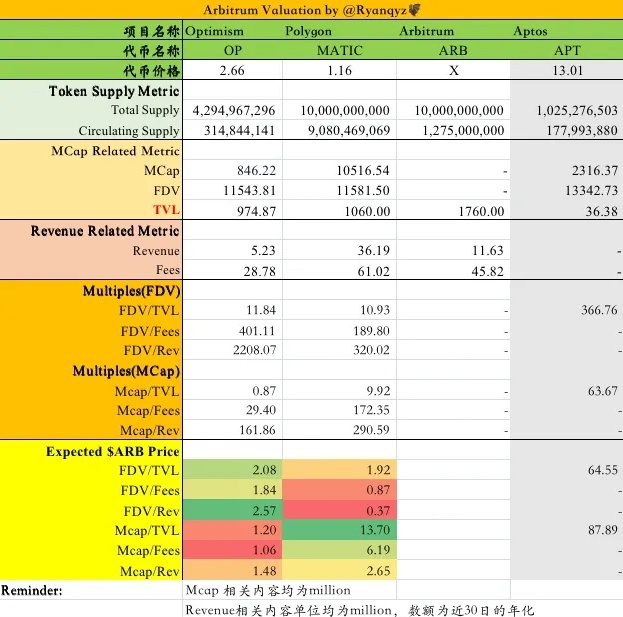Image resolution: width=623 pixels, height=617 pixels.
Task: Select the light green cell '2.08'
Action: pyautogui.click(x=232, y=470)
